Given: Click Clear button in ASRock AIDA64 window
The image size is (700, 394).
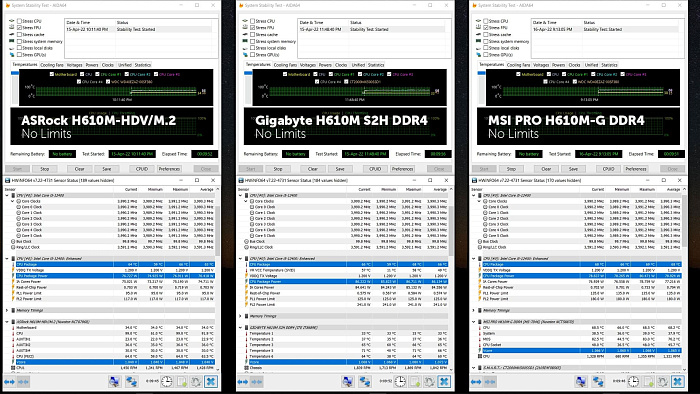Looking at the screenshot, I should coord(79,169).
